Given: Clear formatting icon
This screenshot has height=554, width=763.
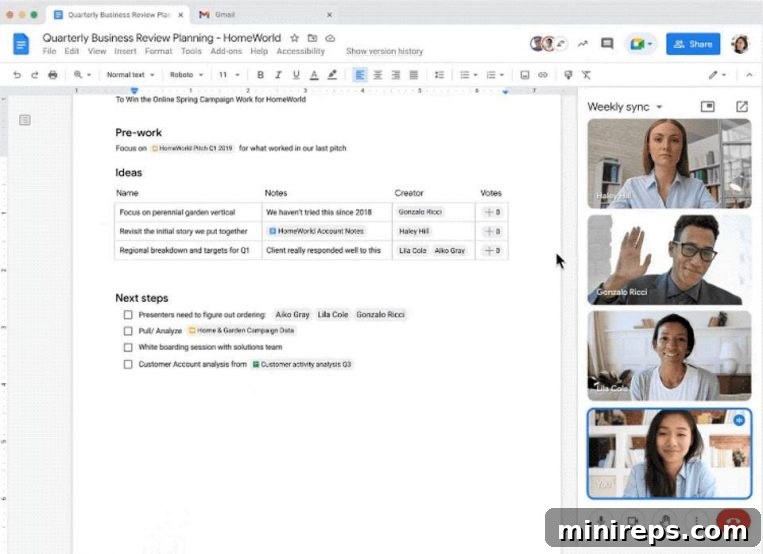Looking at the screenshot, I should (586, 74).
